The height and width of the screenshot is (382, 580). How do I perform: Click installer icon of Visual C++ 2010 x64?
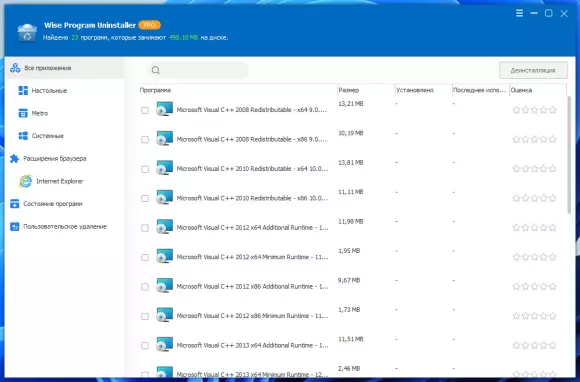click(x=164, y=168)
